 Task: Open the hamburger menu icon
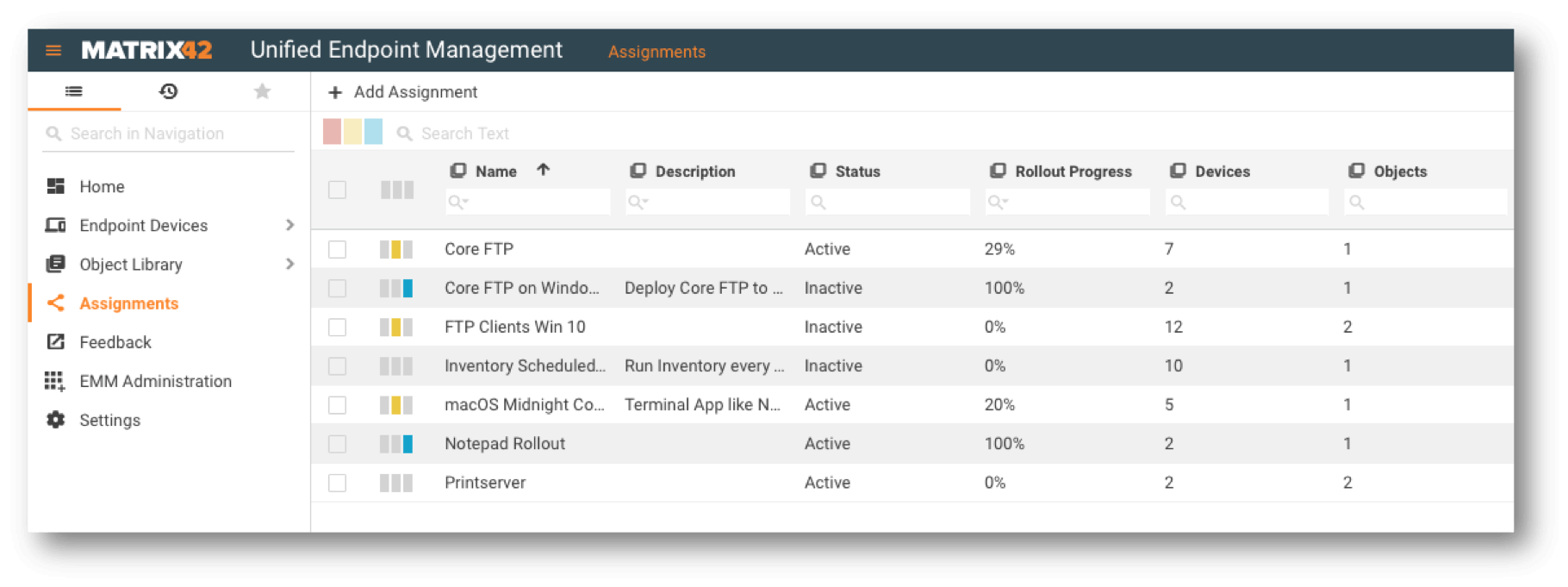point(53,51)
